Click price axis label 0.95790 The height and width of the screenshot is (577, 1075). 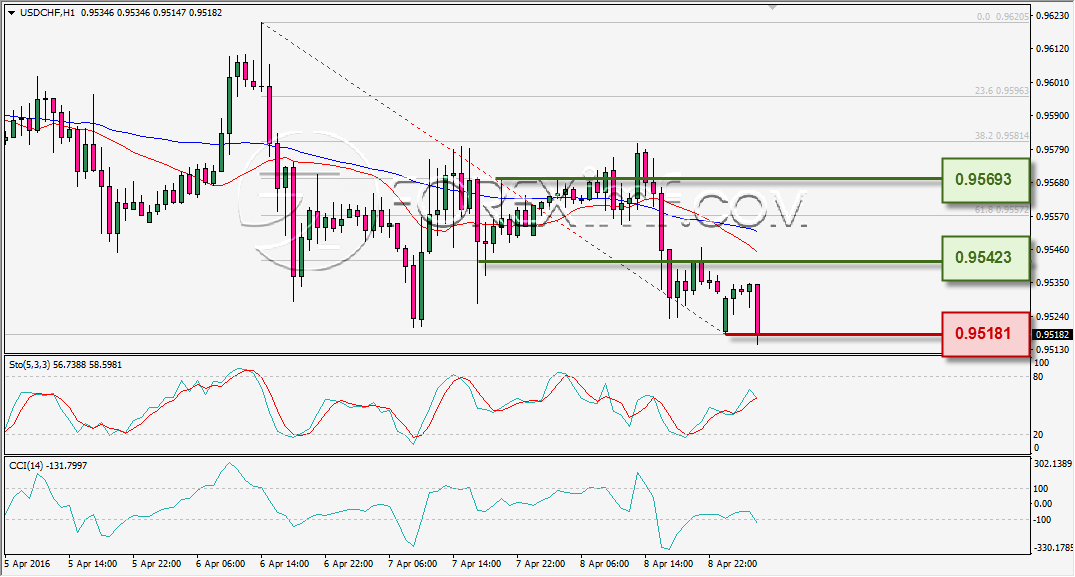1052,149
